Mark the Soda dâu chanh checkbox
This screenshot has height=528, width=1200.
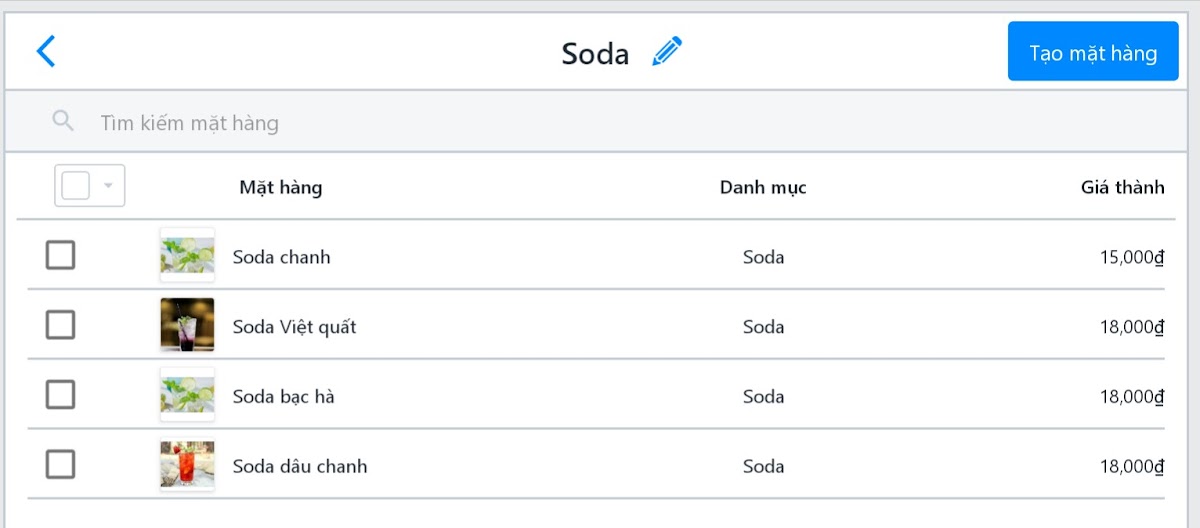(x=60, y=465)
